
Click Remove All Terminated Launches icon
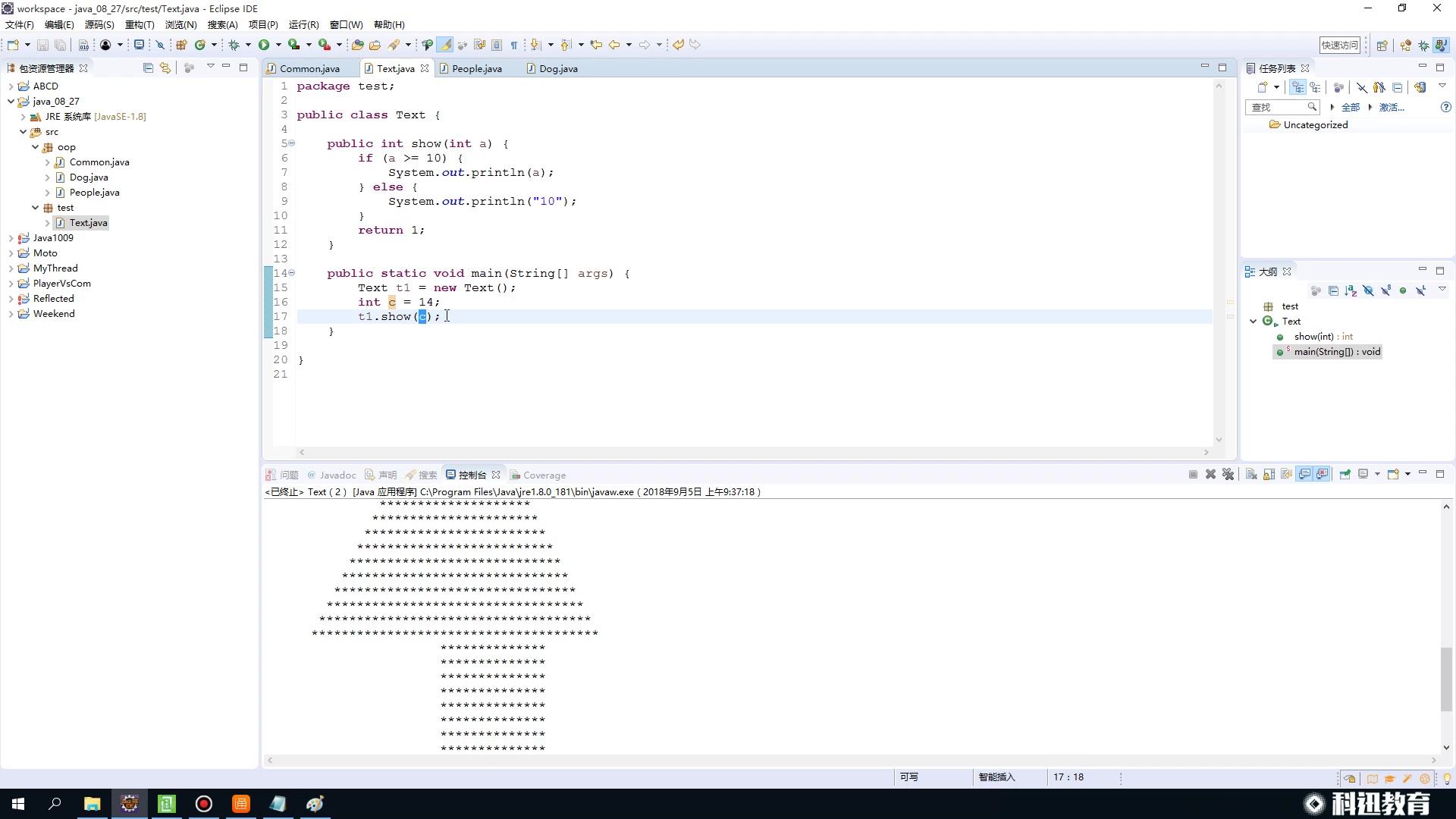point(1228,475)
